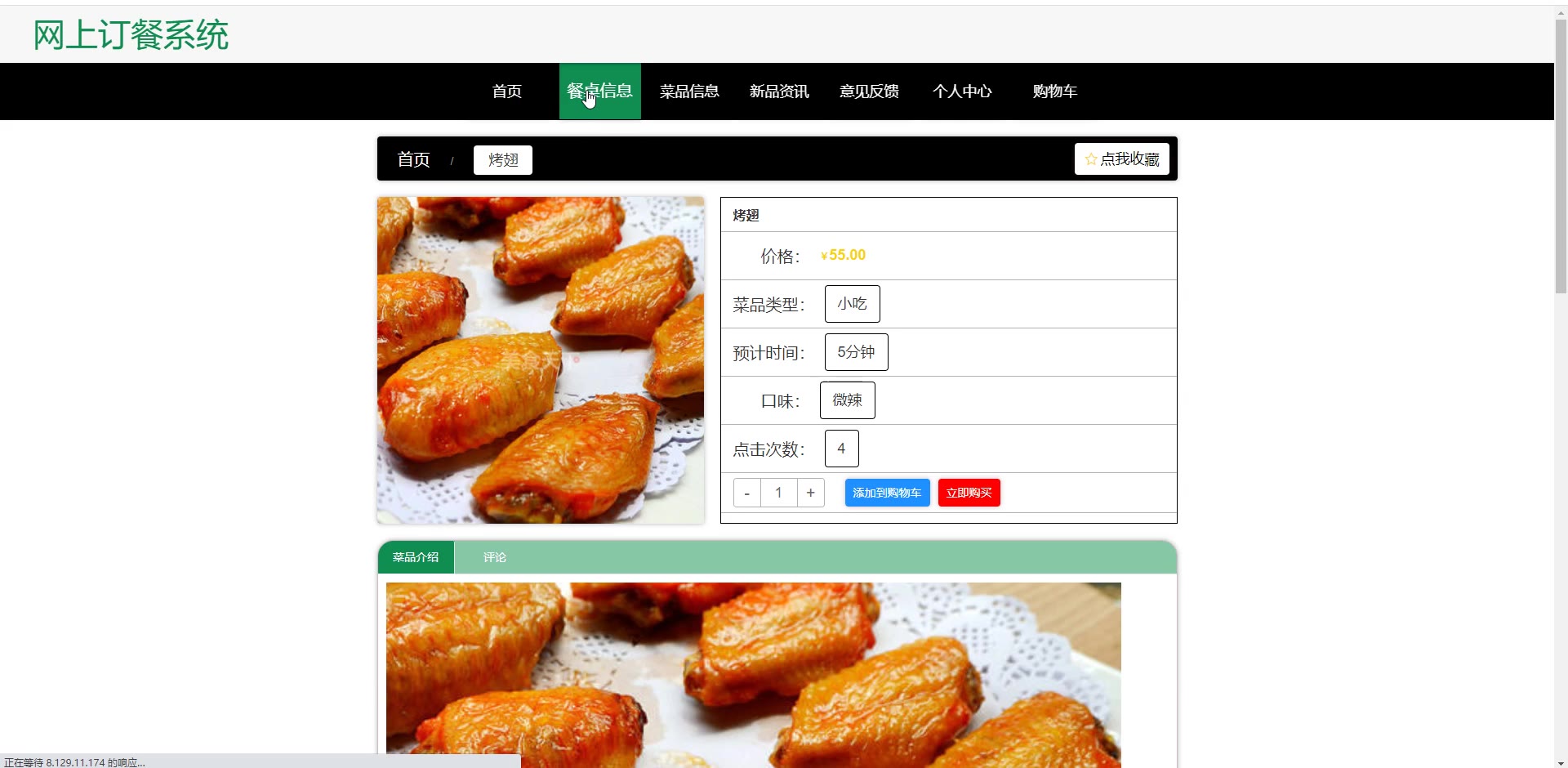
Task: Click the blue 添加到购物车 button
Action: pos(887,493)
